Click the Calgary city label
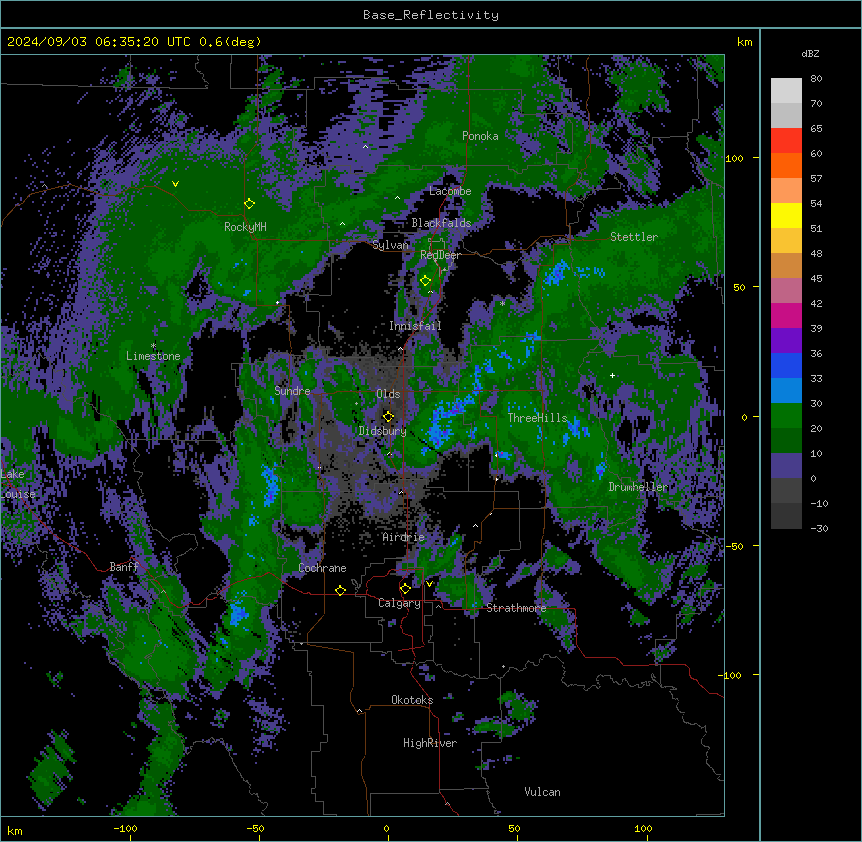The width and height of the screenshot is (862, 842). (399, 603)
